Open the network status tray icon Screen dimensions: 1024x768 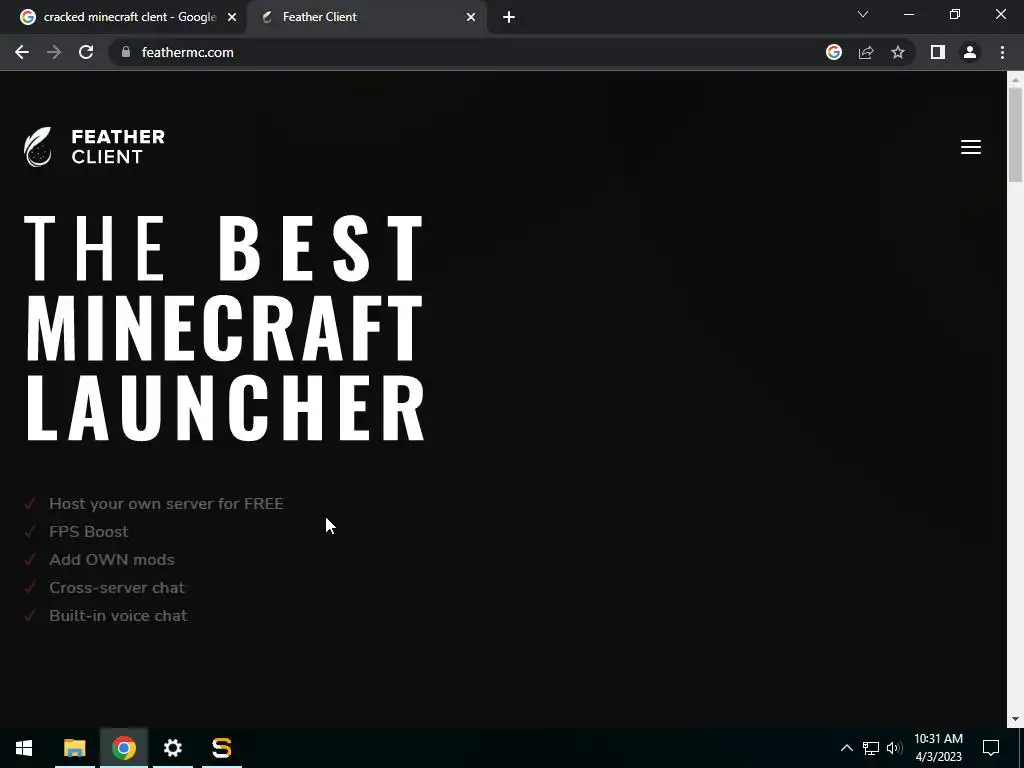pos(871,748)
